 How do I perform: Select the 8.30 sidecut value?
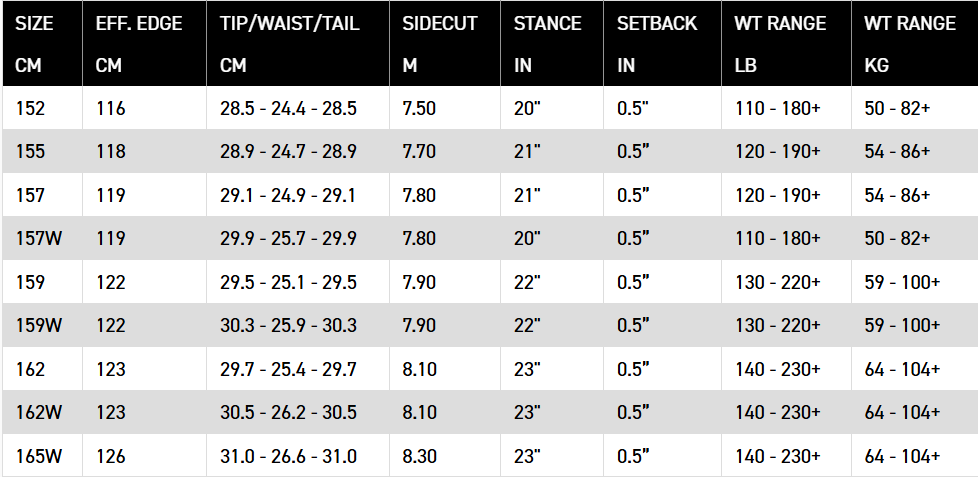419,457
